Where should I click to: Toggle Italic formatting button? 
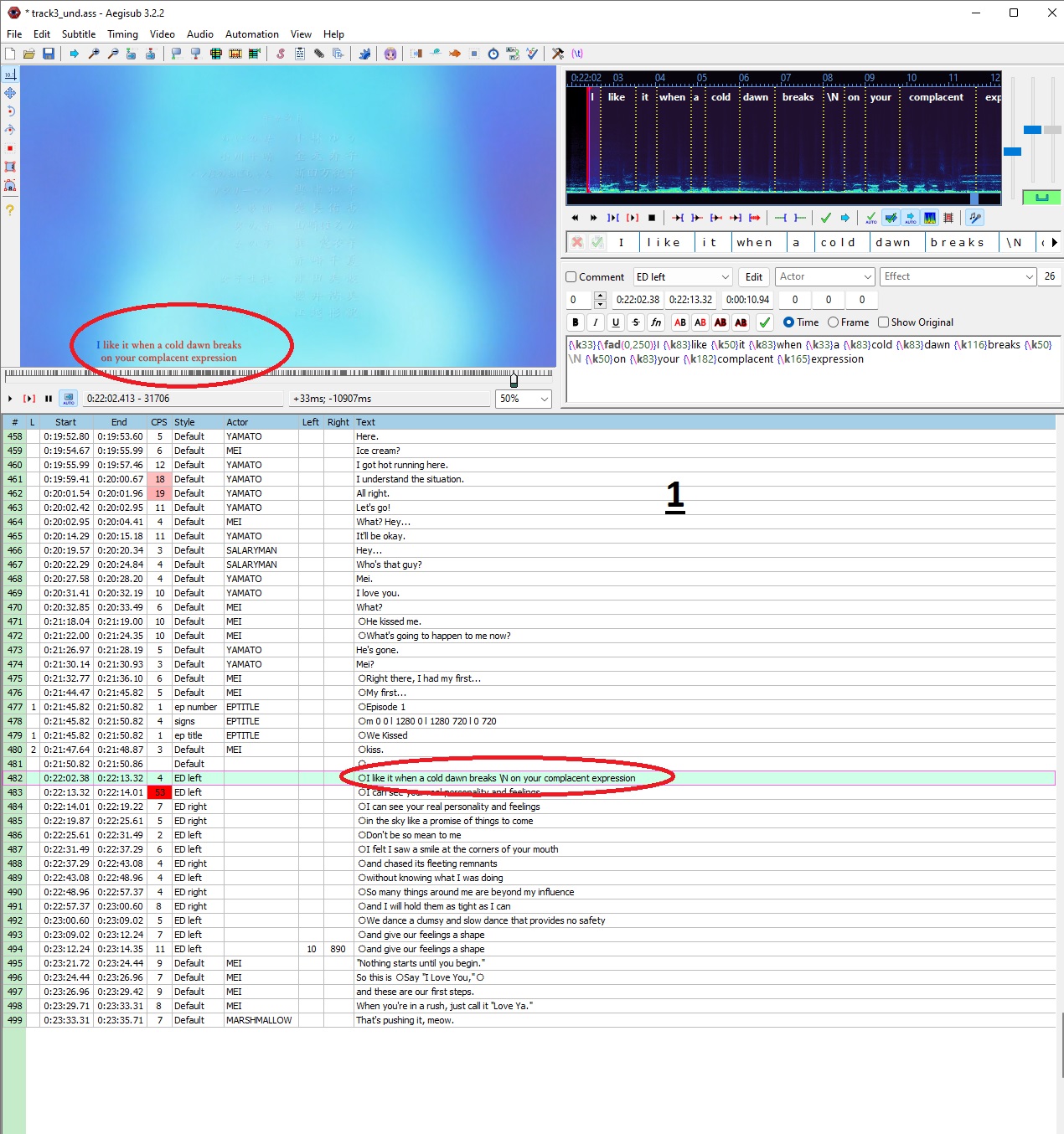click(x=596, y=322)
